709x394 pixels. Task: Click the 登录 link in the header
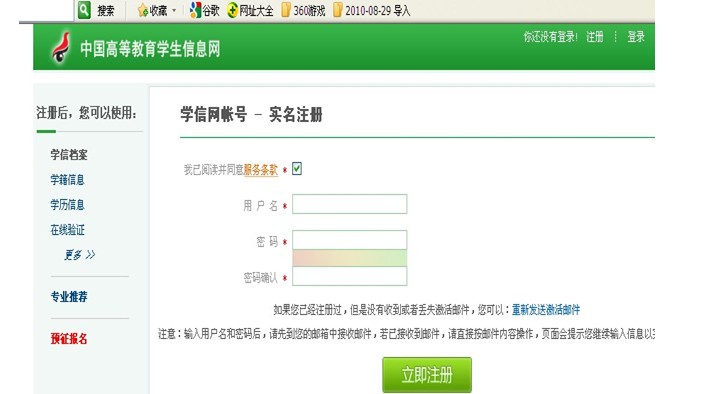(636, 37)
